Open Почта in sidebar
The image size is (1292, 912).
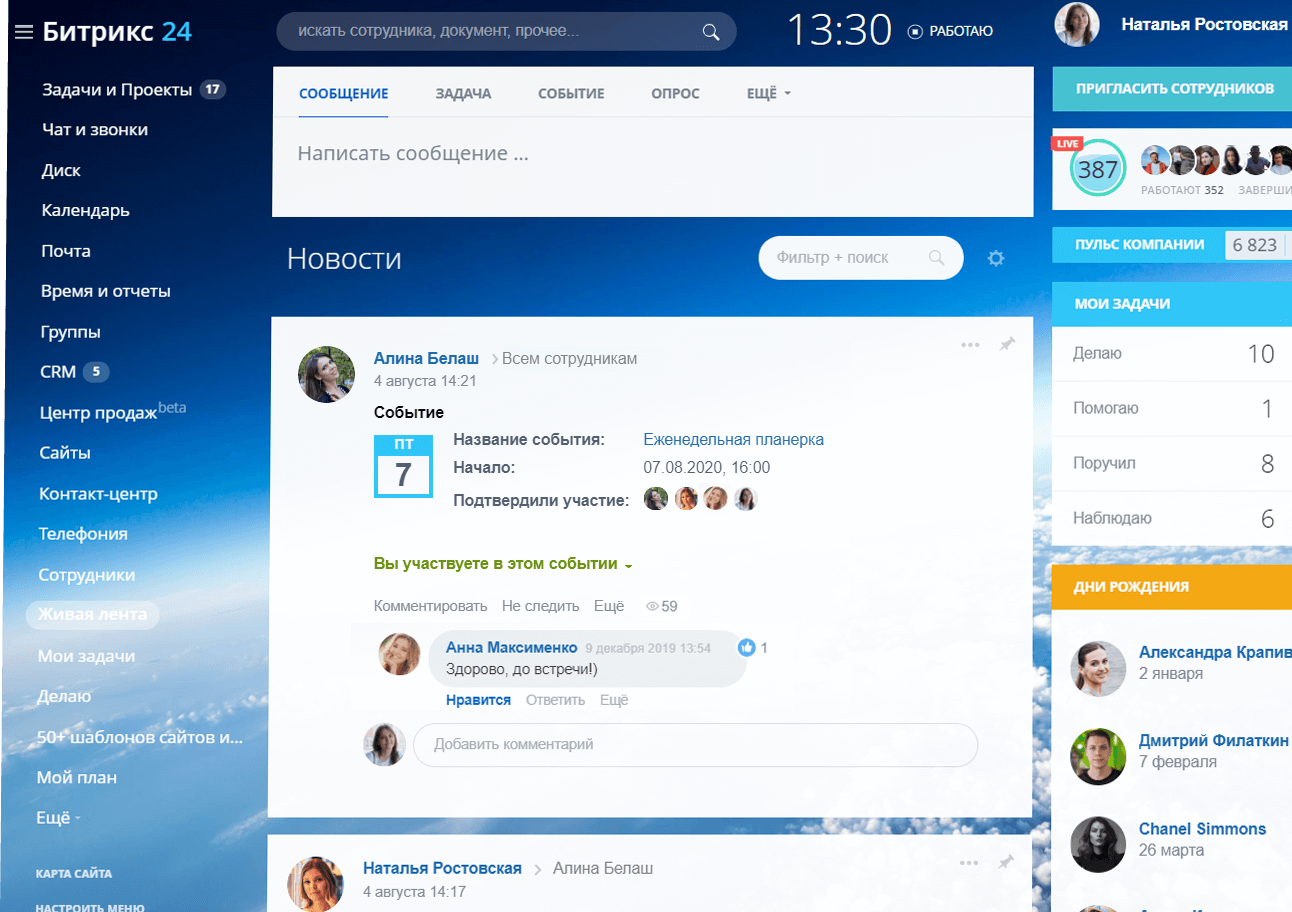click(x=66, y=251)
